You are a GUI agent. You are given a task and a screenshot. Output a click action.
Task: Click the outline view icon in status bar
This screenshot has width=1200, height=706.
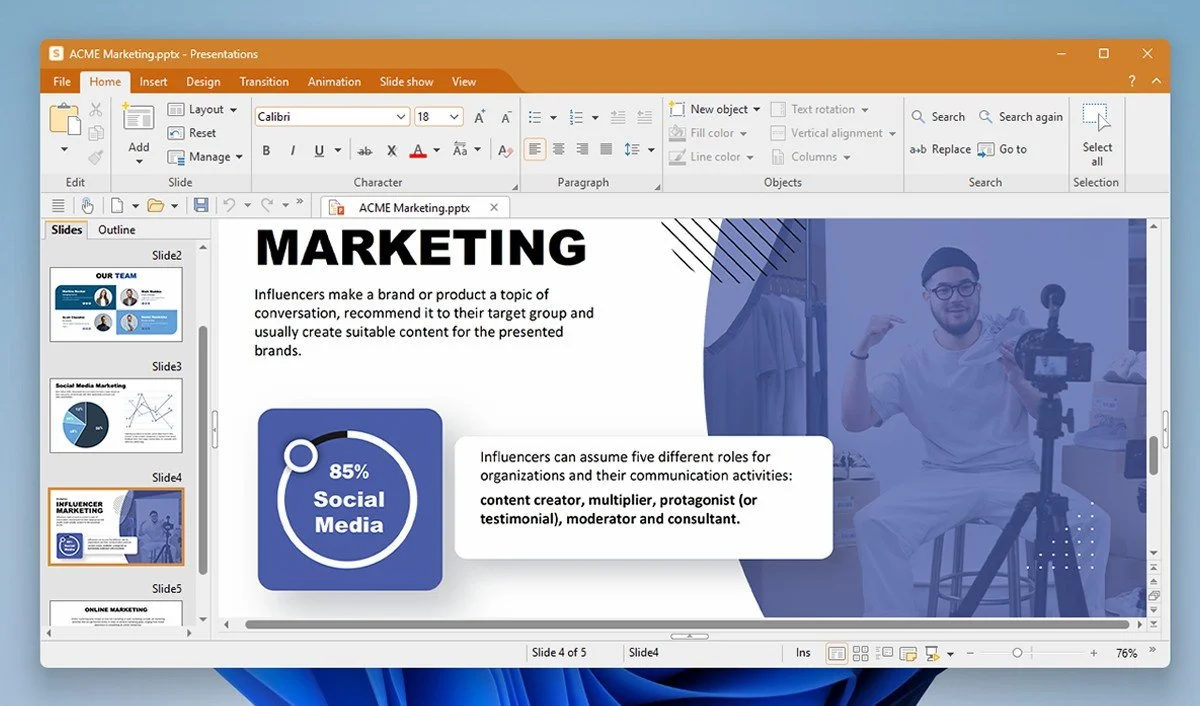pyautogui.click(x=884, y=653)
